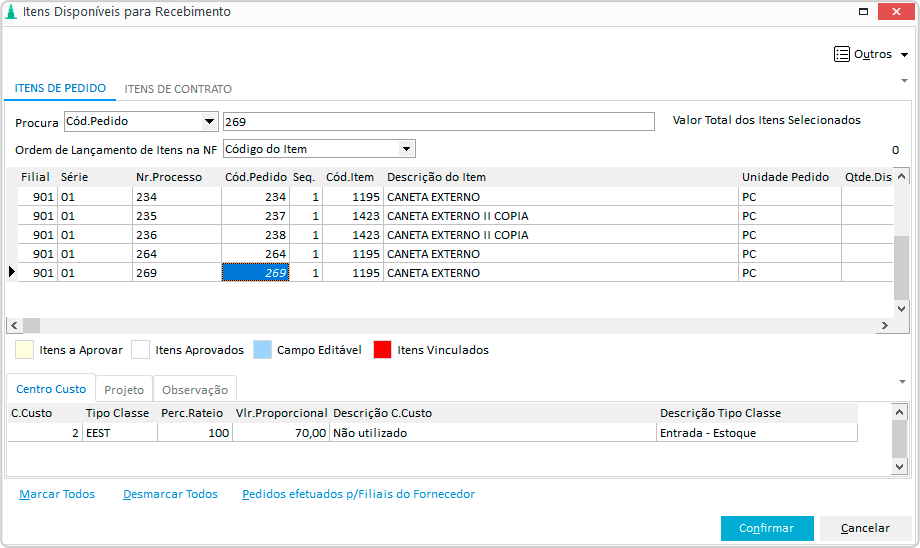Viewport: 920px width, 548px height.
Task: Open the Outros list icon menu
Action: 842,54
